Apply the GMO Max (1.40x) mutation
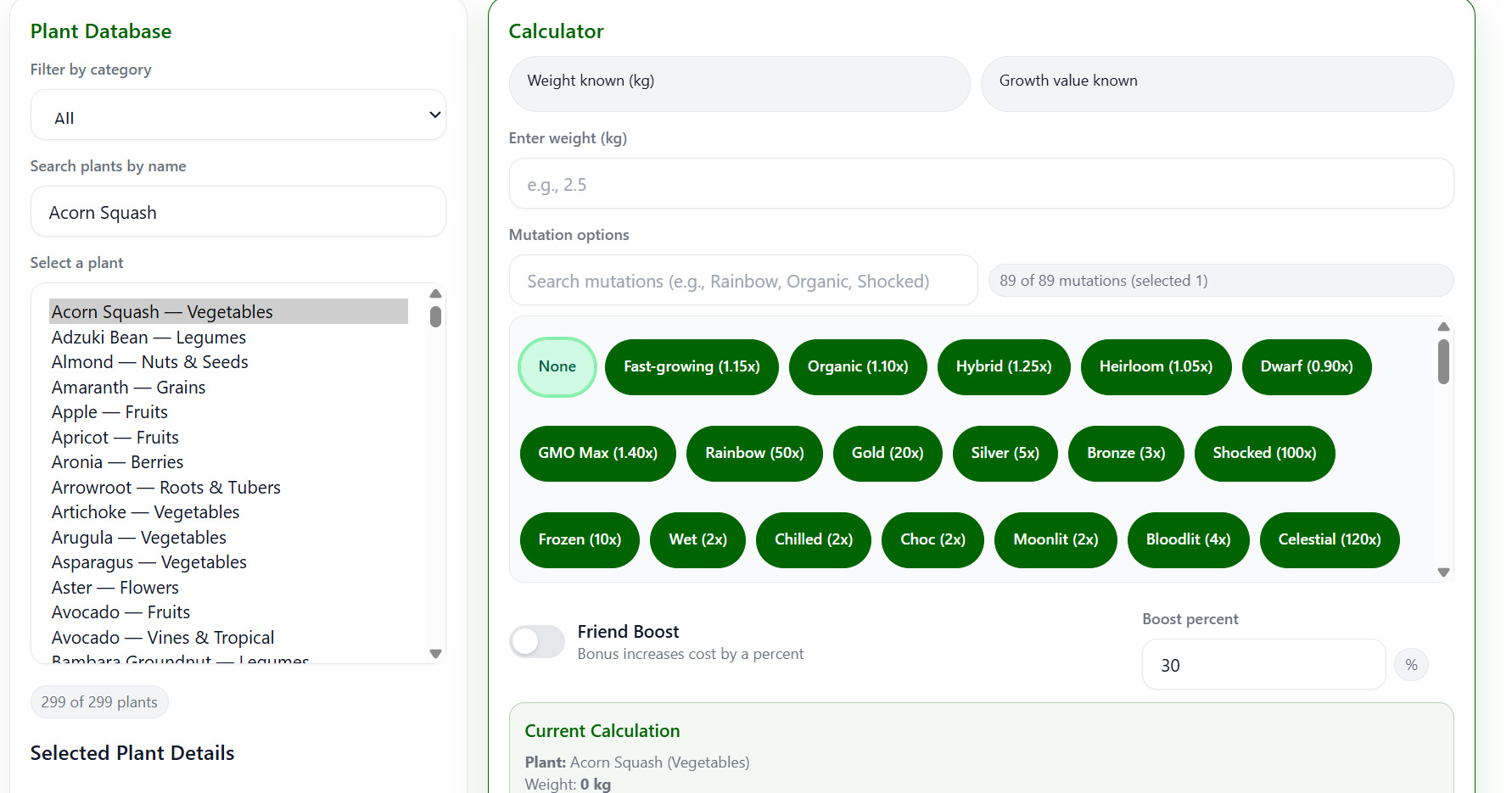This screenshot has height=793, width=1512. coord(597,453)
